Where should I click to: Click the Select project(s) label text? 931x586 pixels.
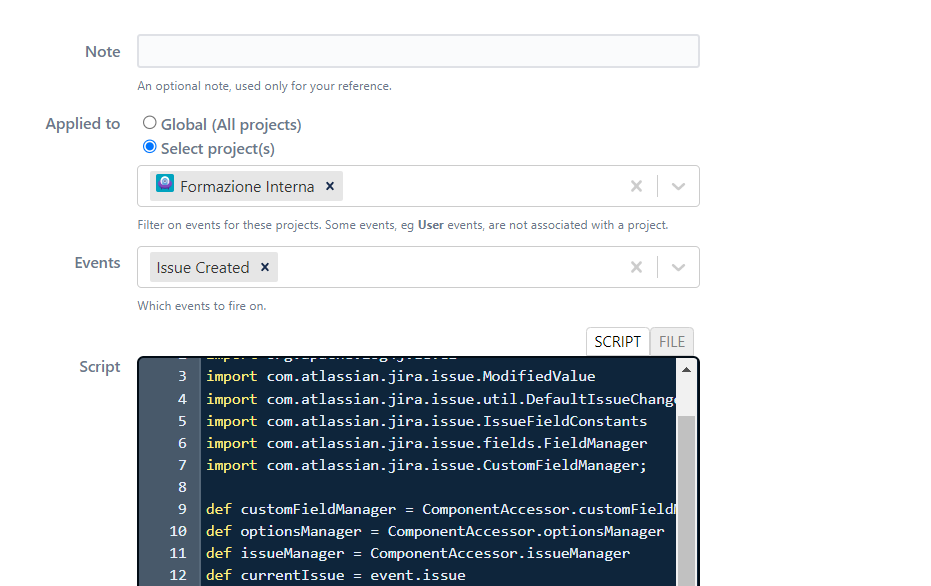(217, 148)
